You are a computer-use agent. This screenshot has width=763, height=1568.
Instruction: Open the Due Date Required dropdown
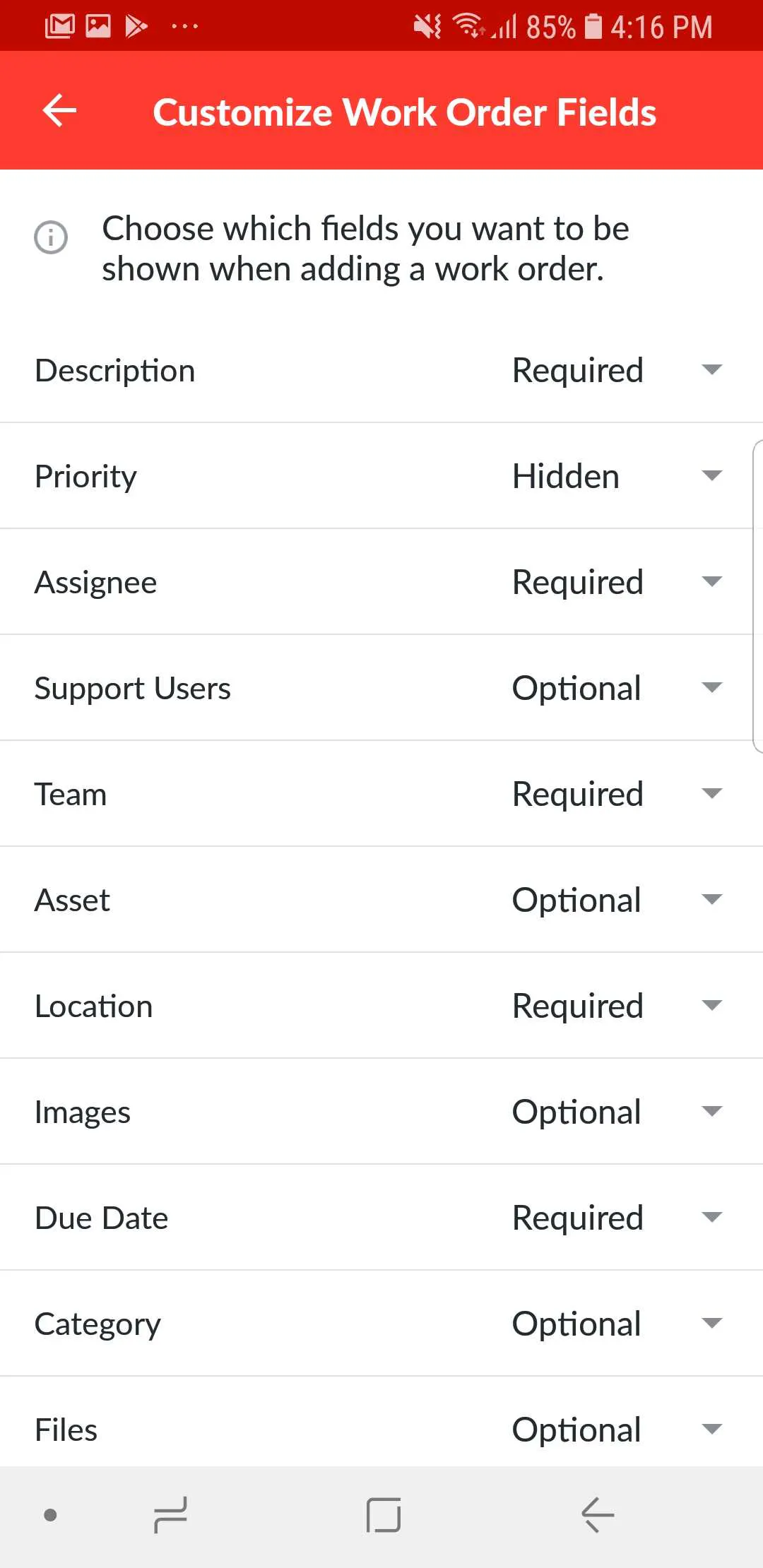711,1217
